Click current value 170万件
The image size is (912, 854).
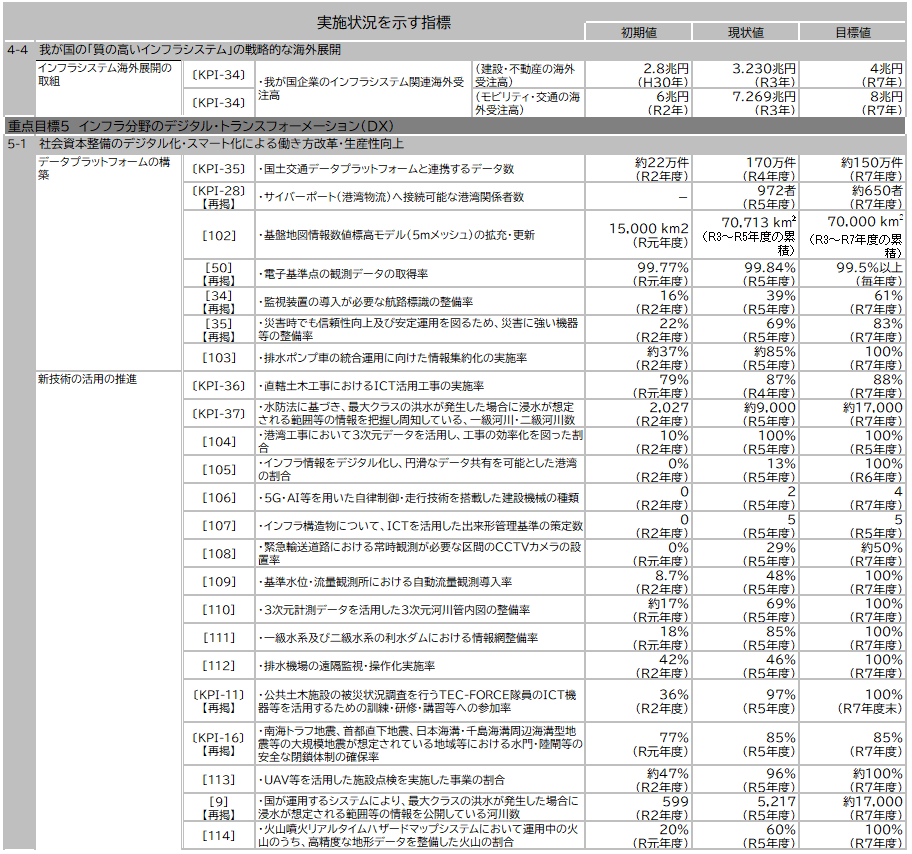[x=771, y=162]
